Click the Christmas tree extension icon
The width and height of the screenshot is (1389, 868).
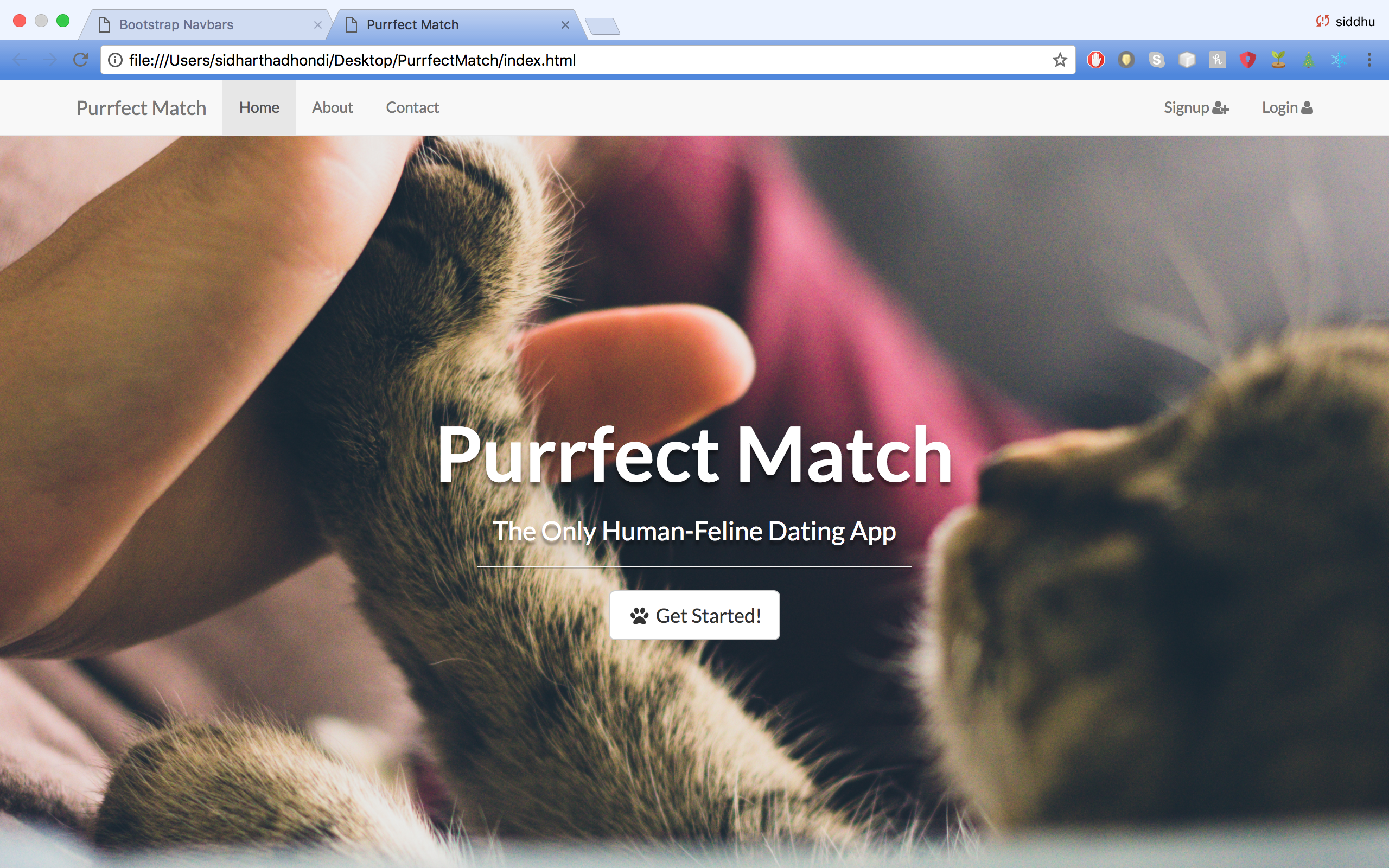(x=1309, y=60)
